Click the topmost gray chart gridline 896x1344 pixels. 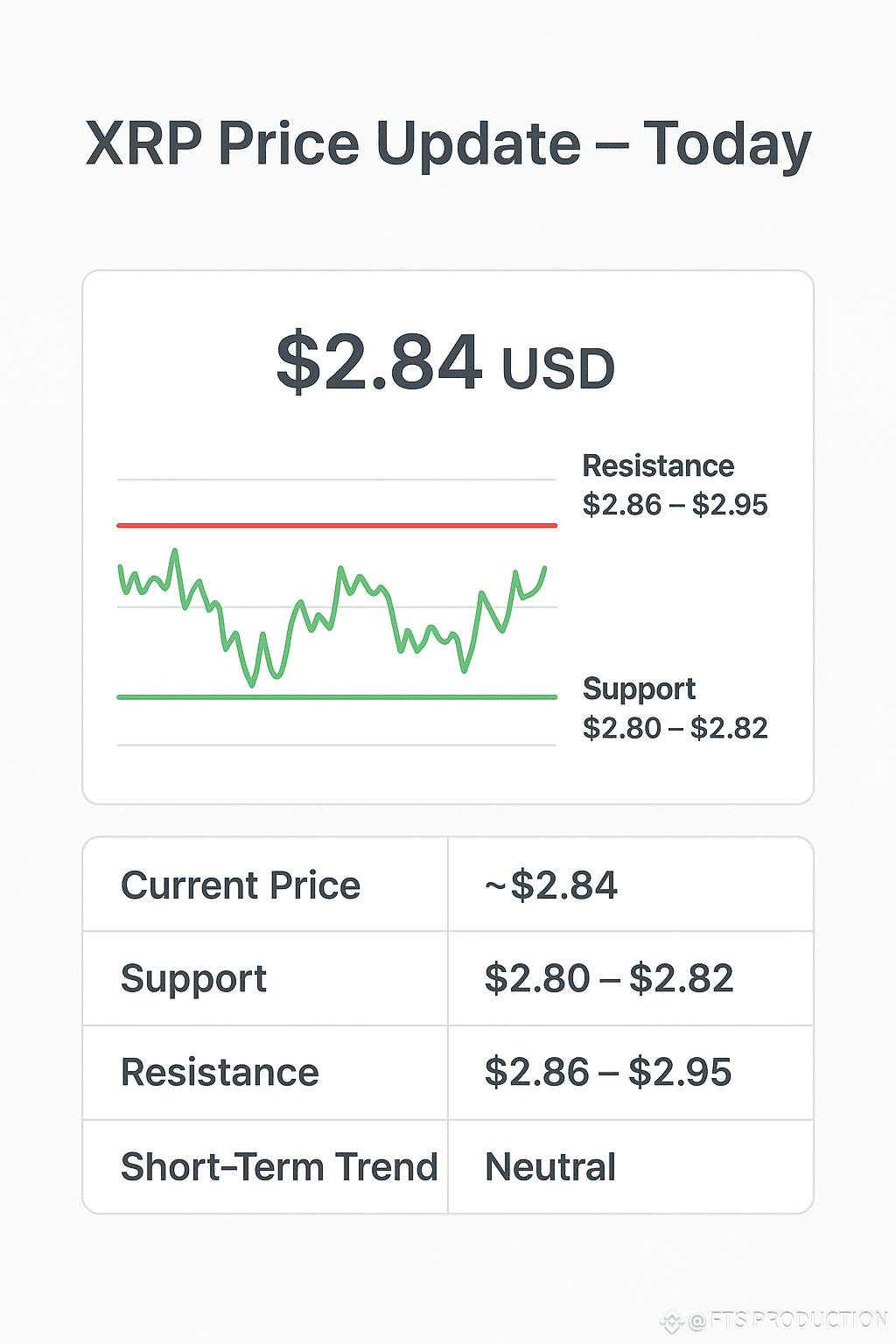[337, 479]
